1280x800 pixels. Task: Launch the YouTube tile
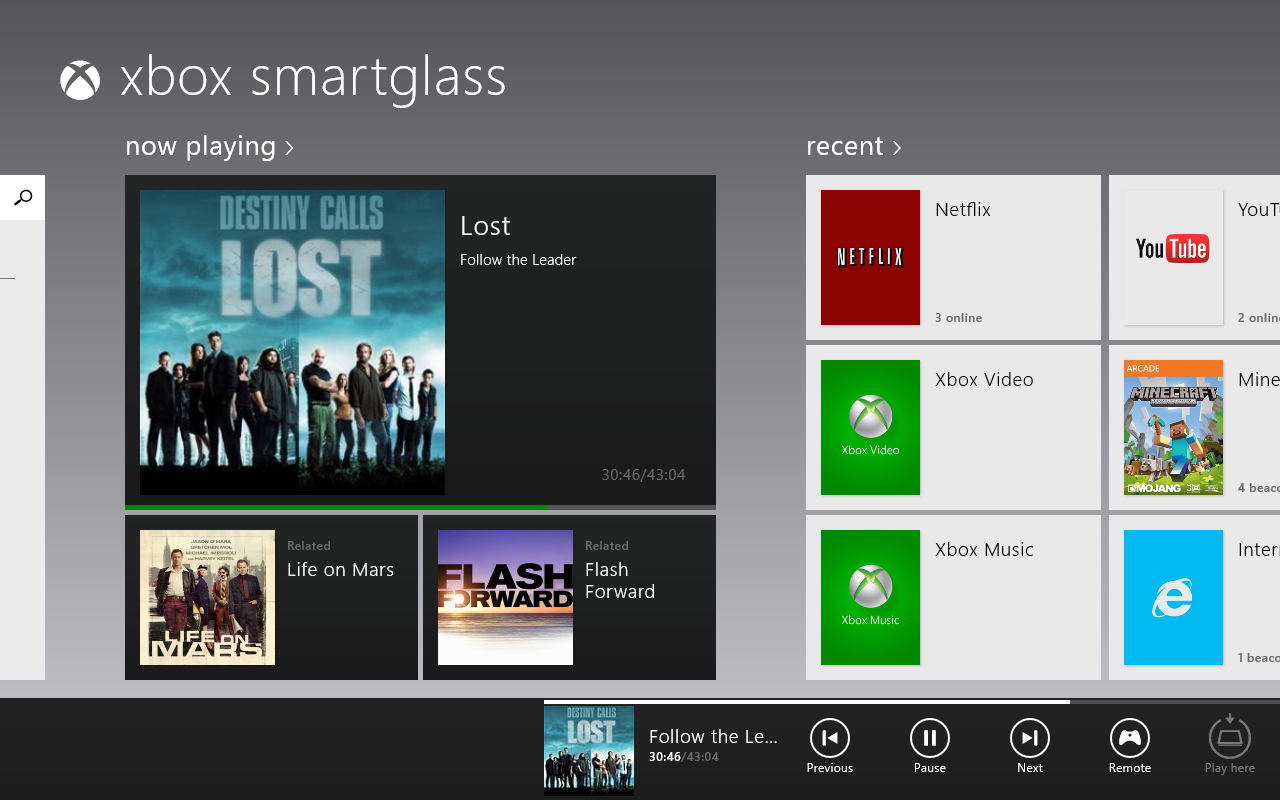[1172, 257]
